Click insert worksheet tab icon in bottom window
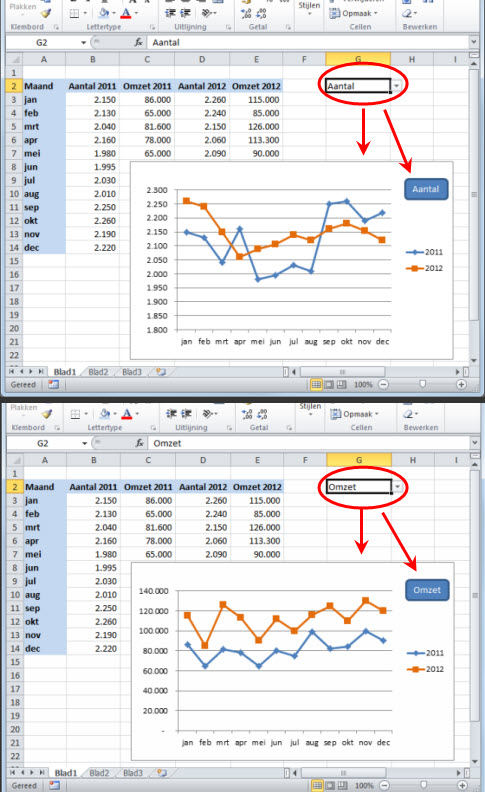Image resolution: width=485 pixels, height=792 pixels. coord(162,773)
